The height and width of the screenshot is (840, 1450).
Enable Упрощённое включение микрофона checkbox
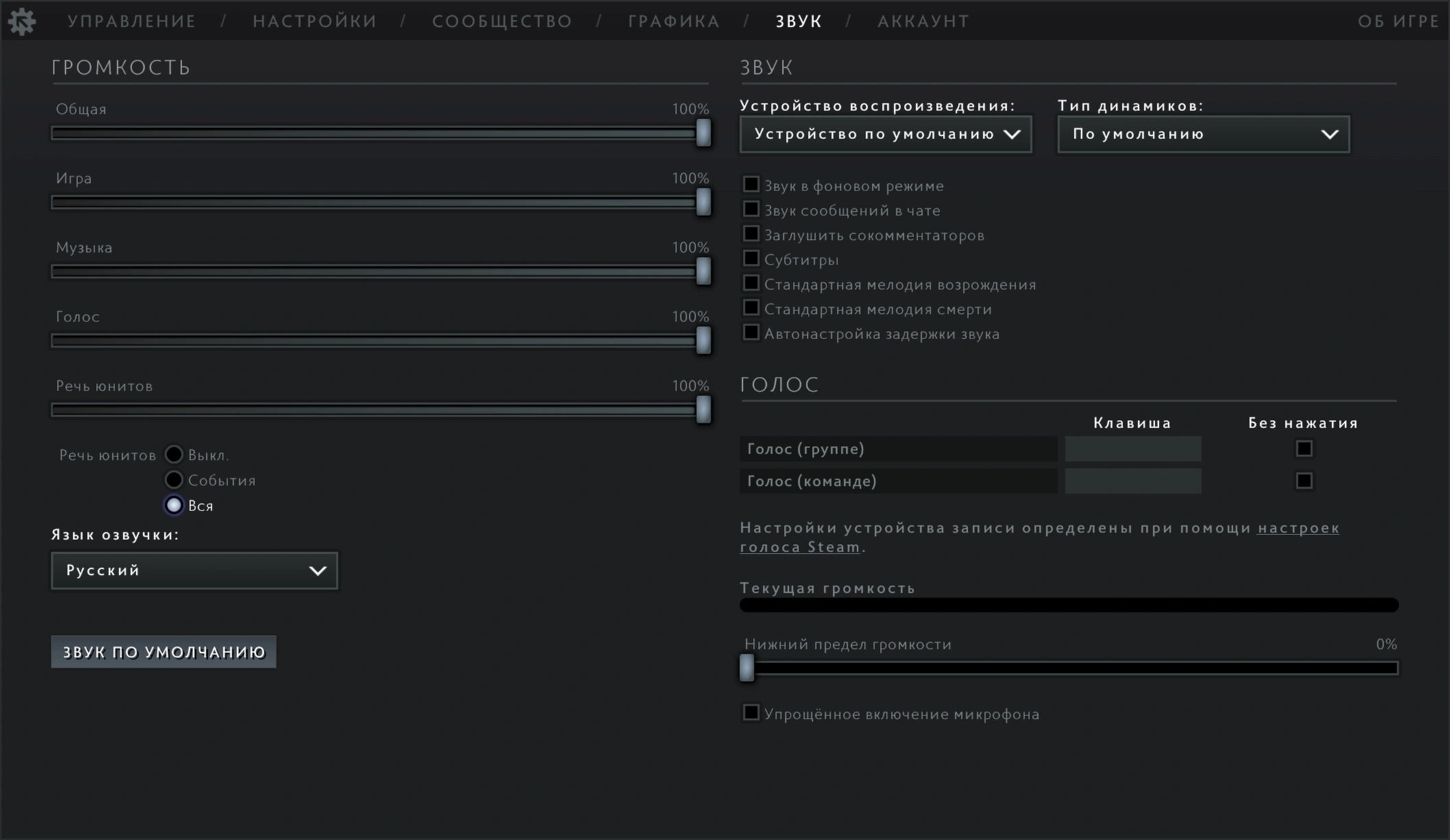click(x=751, y=713)
